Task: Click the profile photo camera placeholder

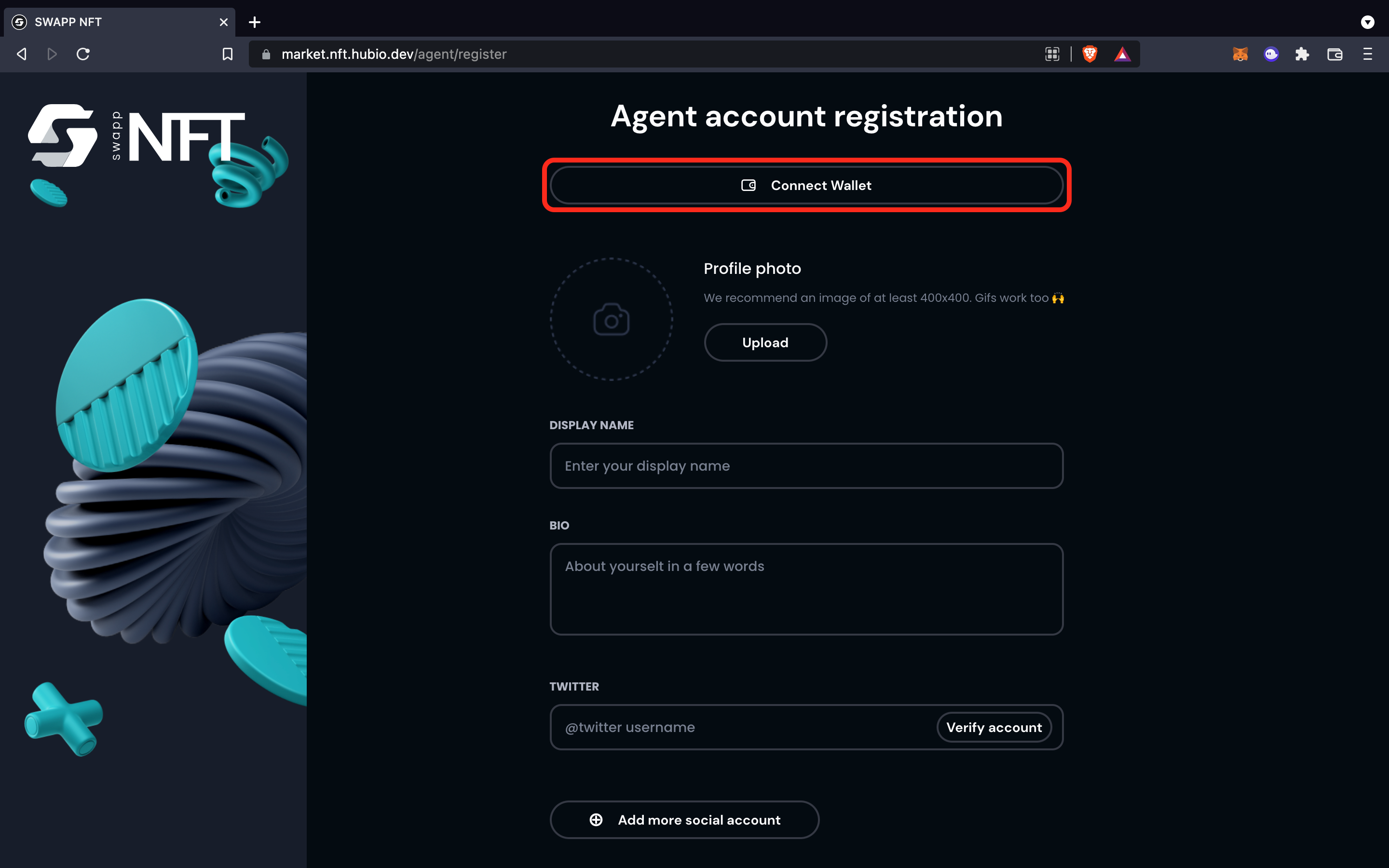Action: 611,319
